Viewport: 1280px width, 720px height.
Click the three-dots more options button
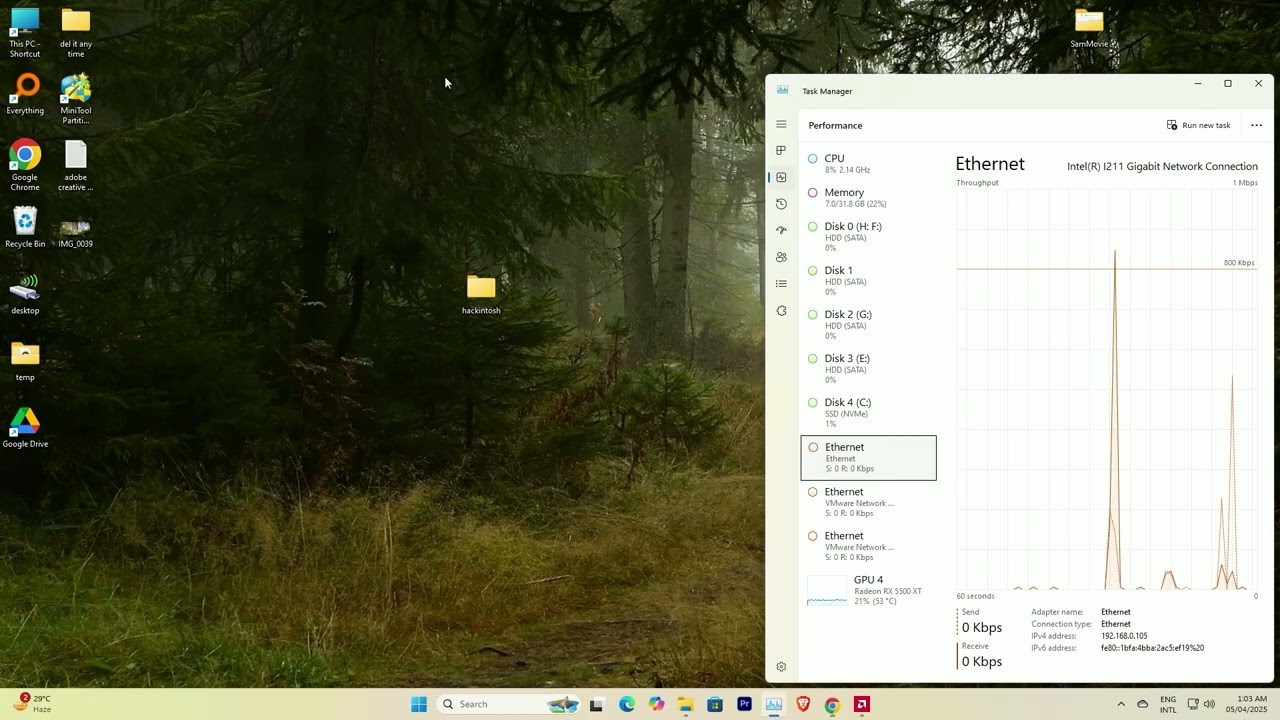click(1256, 125)
